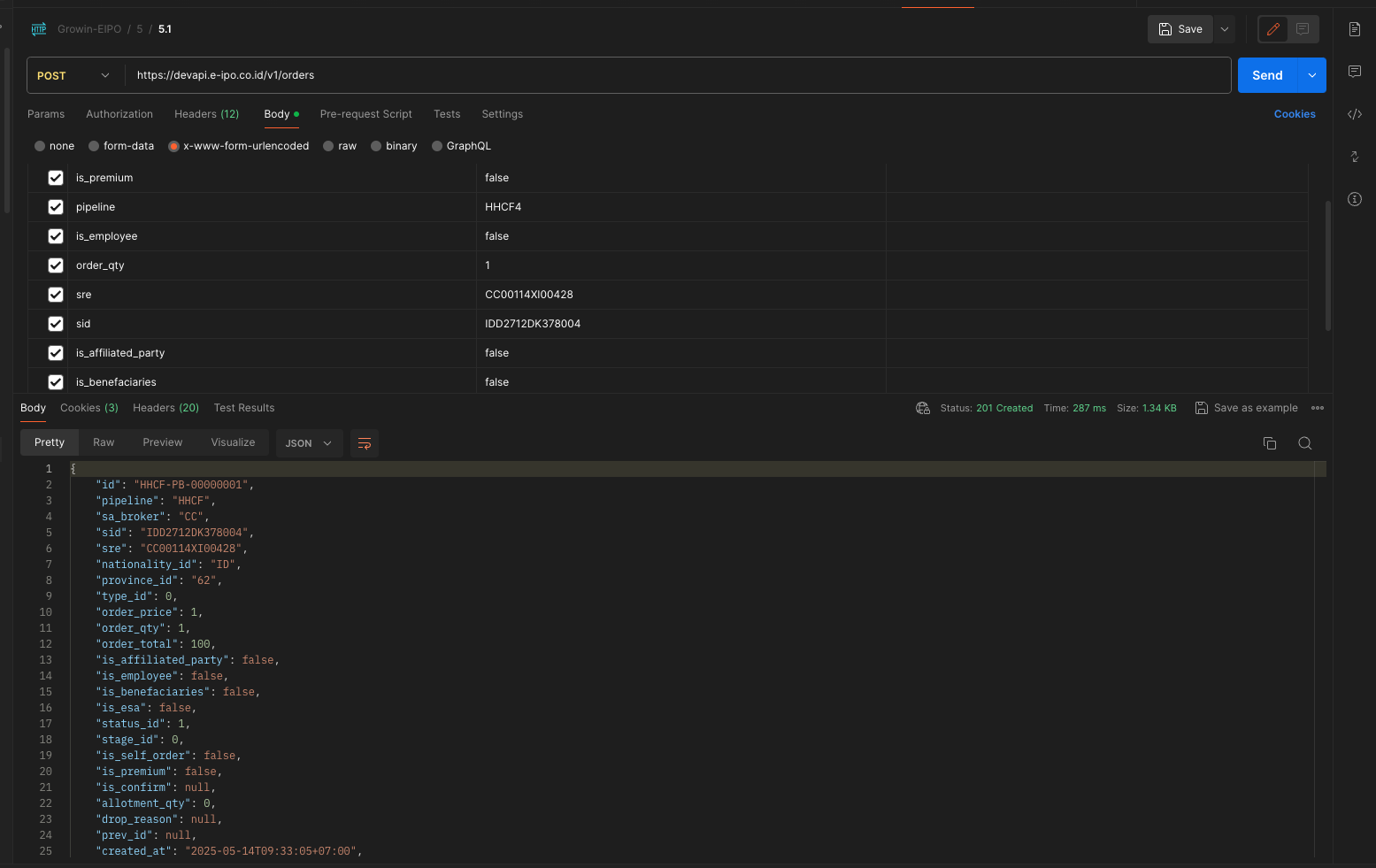This screenshot has width=1376, height=868.
Task: Uncheck the is_benefaciaries parameter checkbox
Action: 56,382
